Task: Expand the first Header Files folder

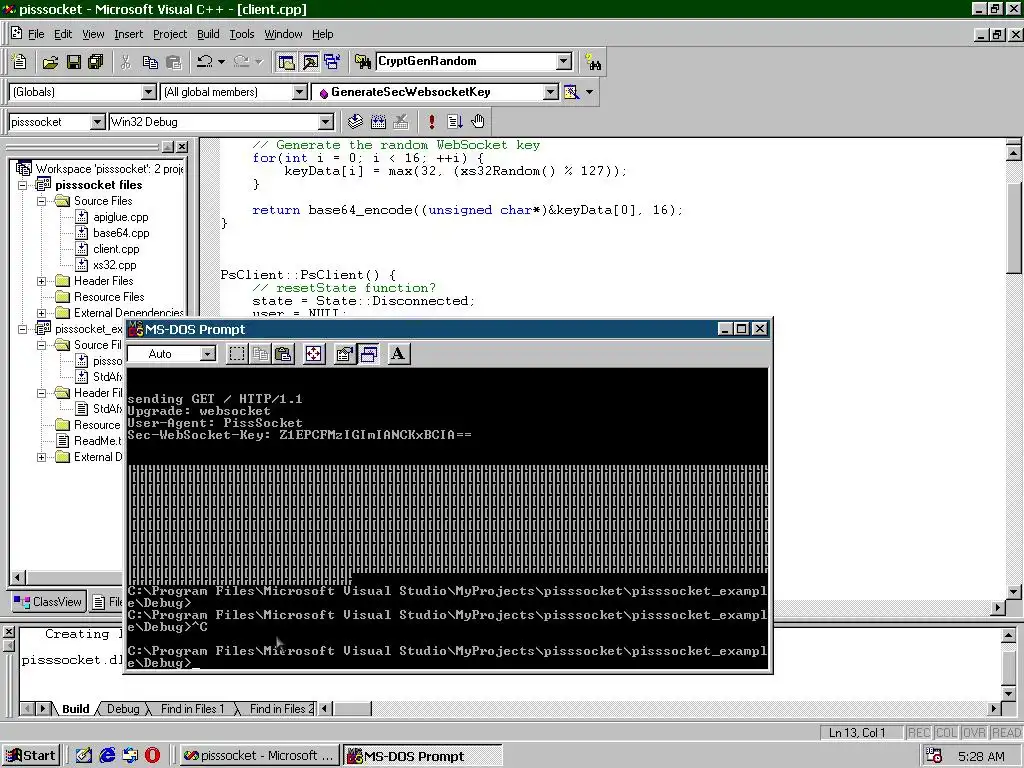Action: [x=42, y=281]
